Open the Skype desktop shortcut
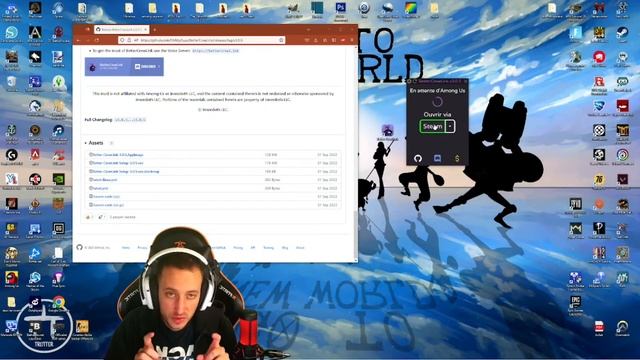 11,34
